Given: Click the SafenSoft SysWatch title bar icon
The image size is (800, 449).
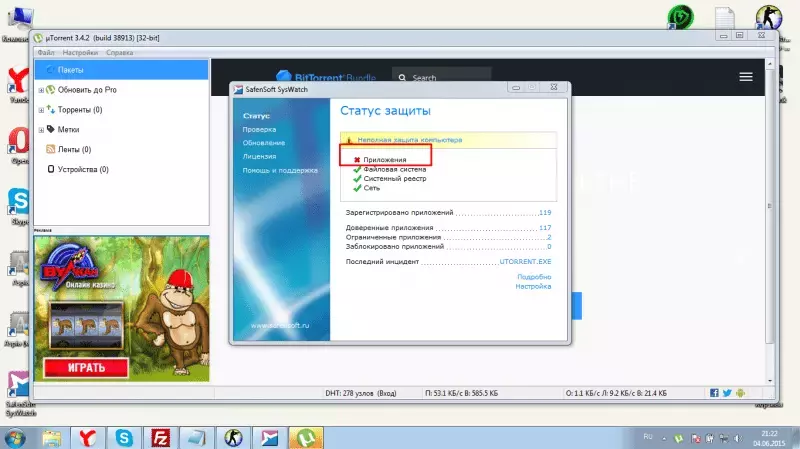Looking at the screenshot, I should click(x=238, y=89).
